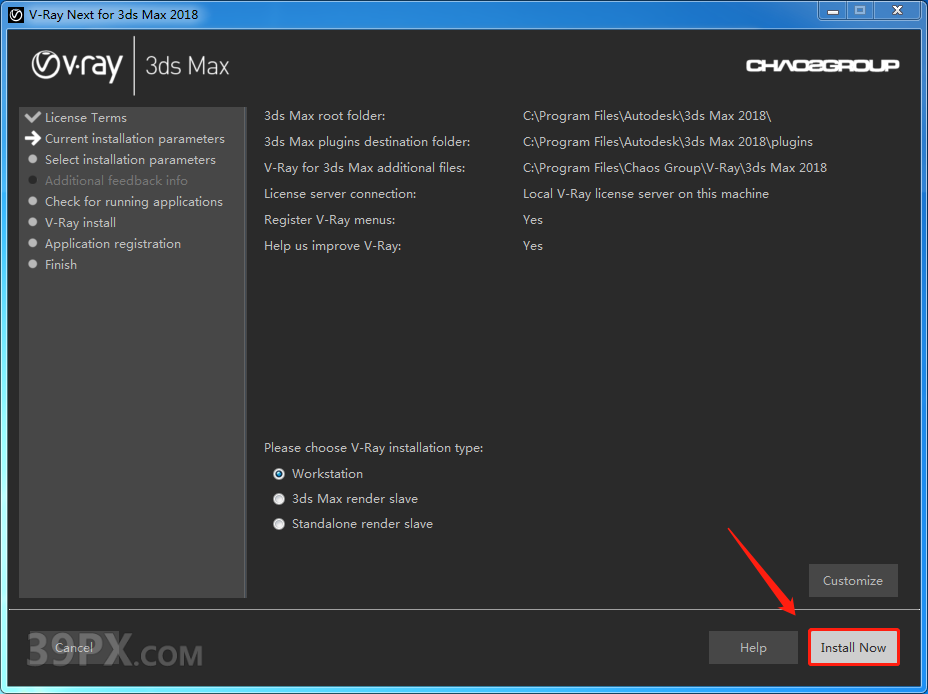Viewport: 928px width, 694px height.
Task: Select License Terms step in sidebar
Action: click(86, 117)
